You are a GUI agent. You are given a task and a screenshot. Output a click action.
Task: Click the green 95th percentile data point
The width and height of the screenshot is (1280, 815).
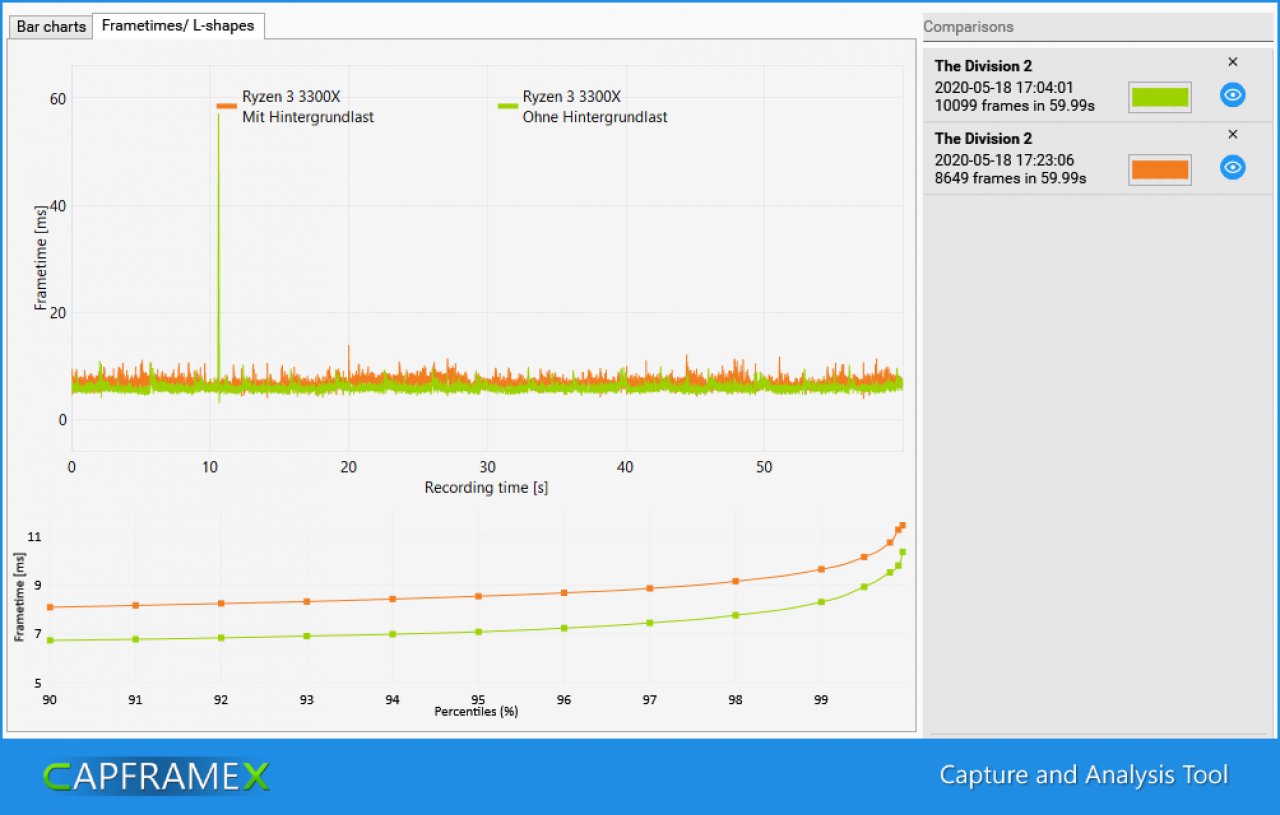click(x=478, y=632)
